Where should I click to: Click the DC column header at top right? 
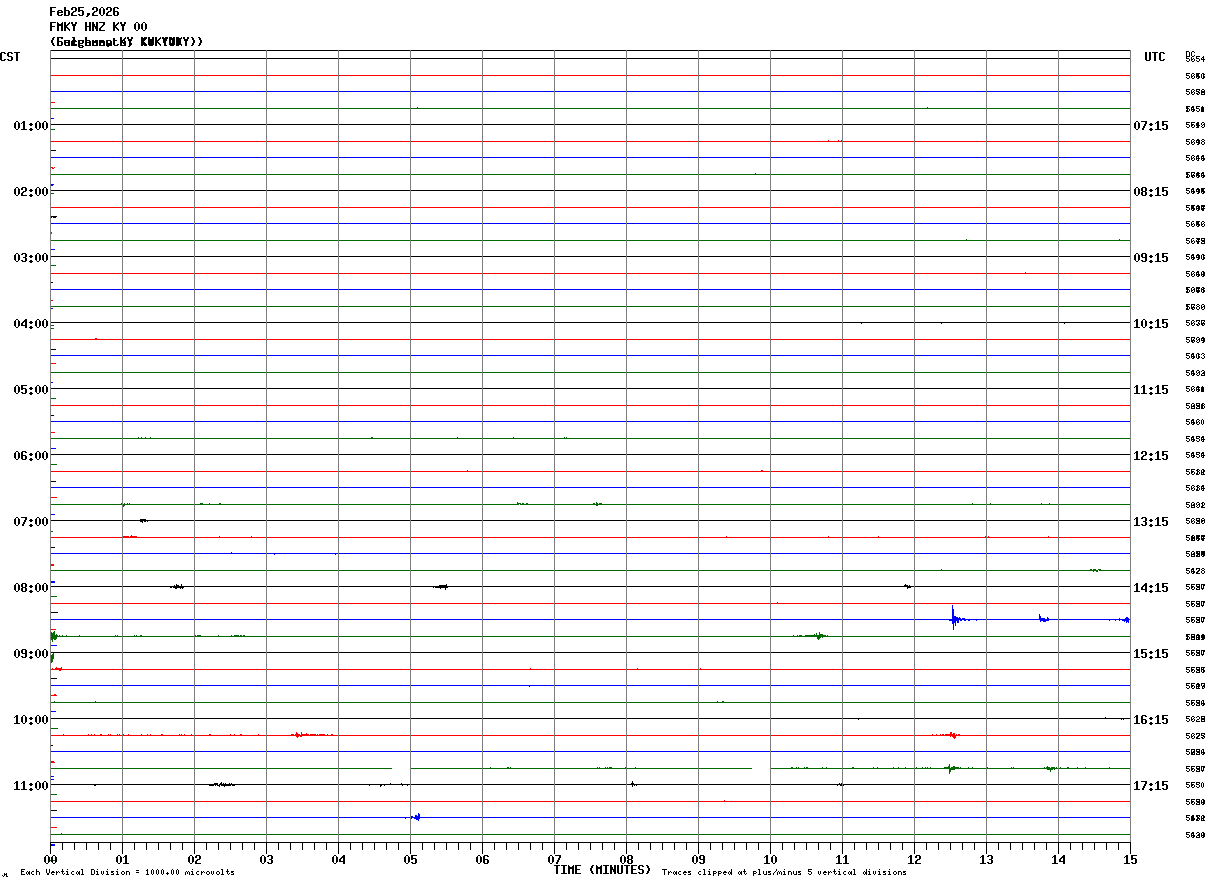pyautogui.click(x=1190, y=54)
